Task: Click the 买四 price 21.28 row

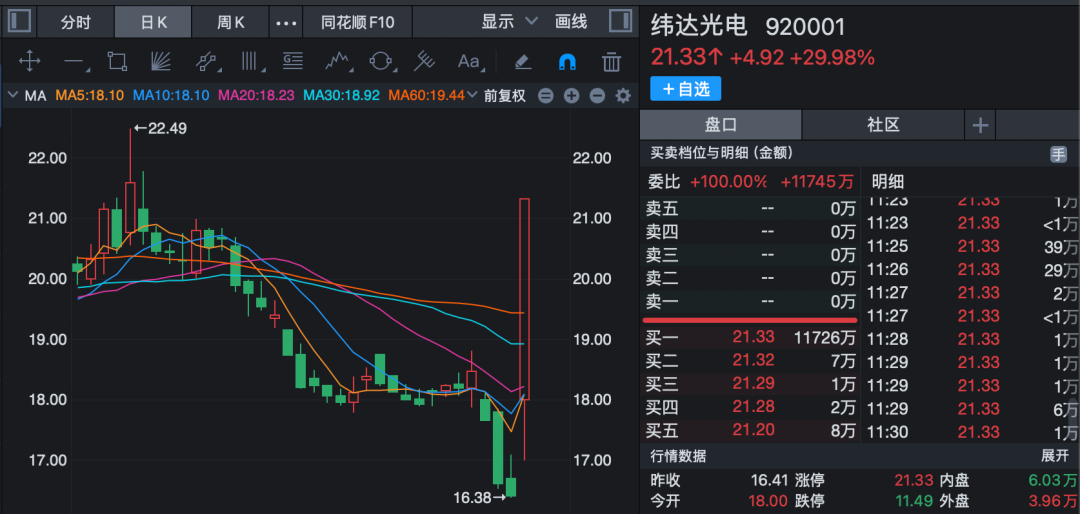Action: tap(751, 407)
